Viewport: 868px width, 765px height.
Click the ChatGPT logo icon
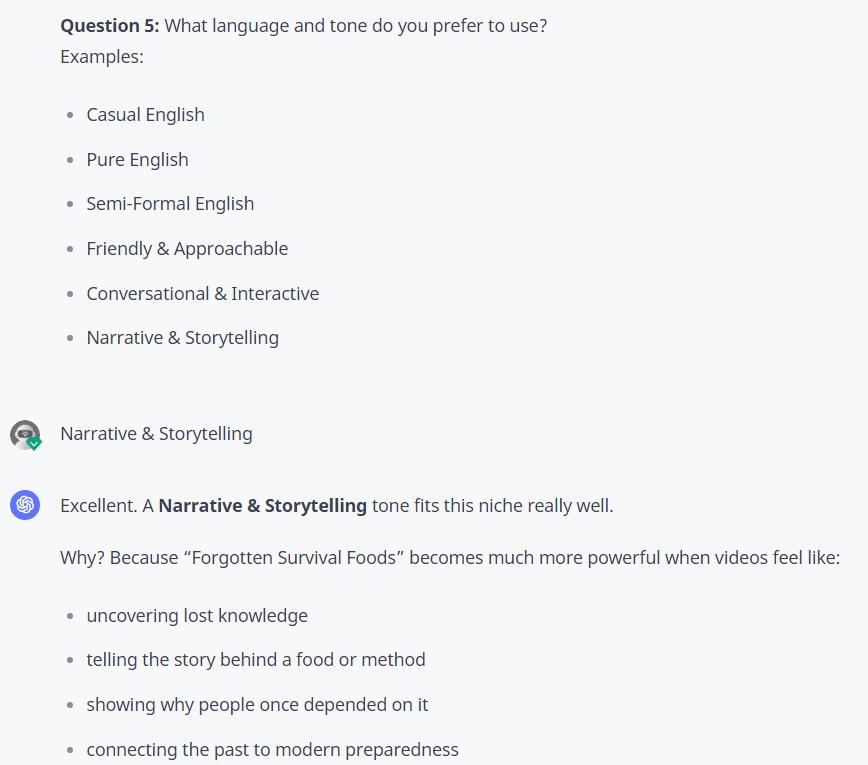(24, 505)
